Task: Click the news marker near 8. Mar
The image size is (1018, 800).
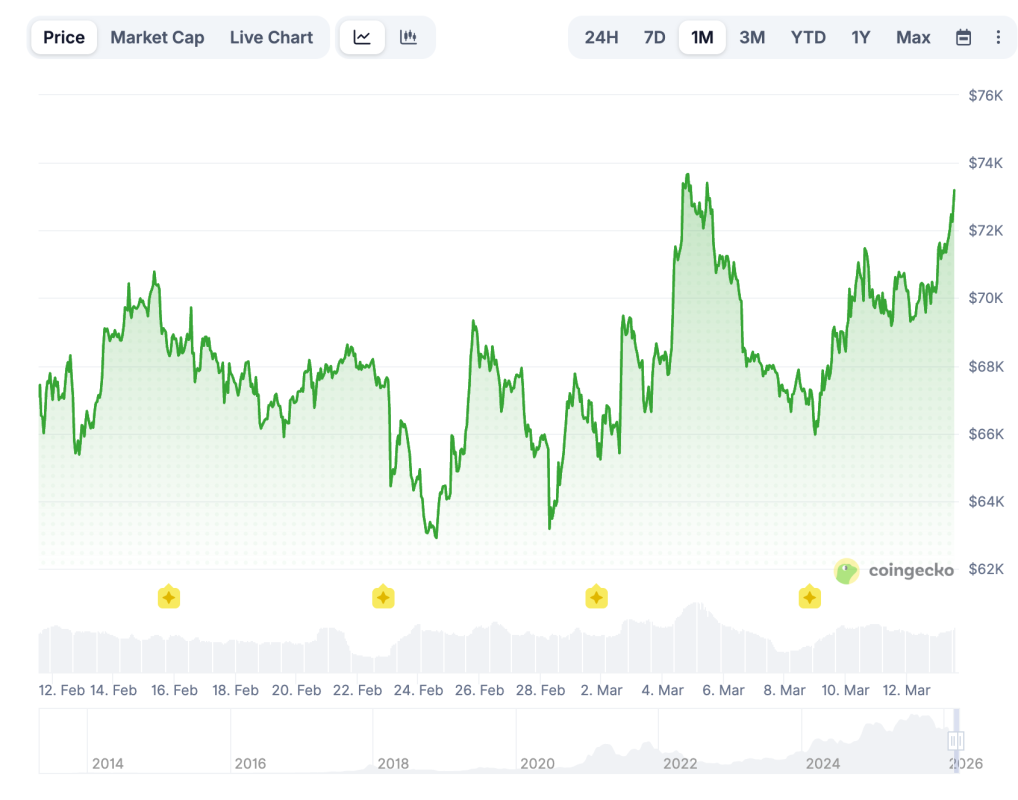Action: point(809,597)
